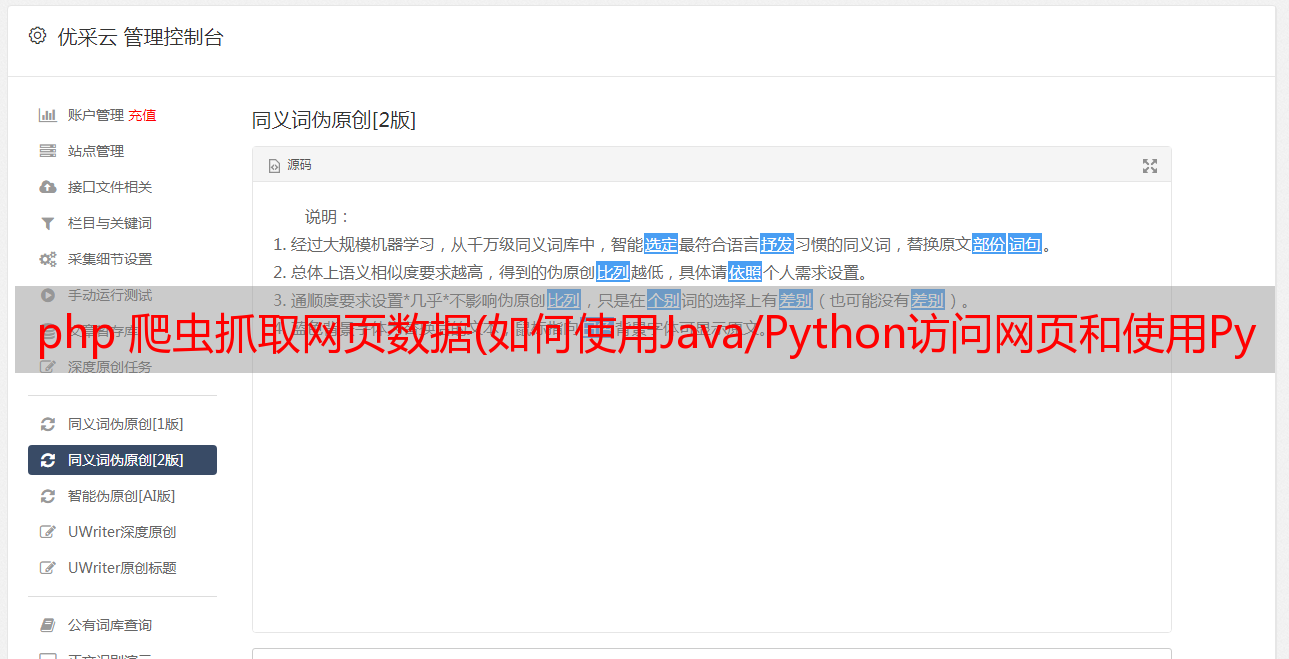Select the active 同义词伪原创[2版] item

122,460
